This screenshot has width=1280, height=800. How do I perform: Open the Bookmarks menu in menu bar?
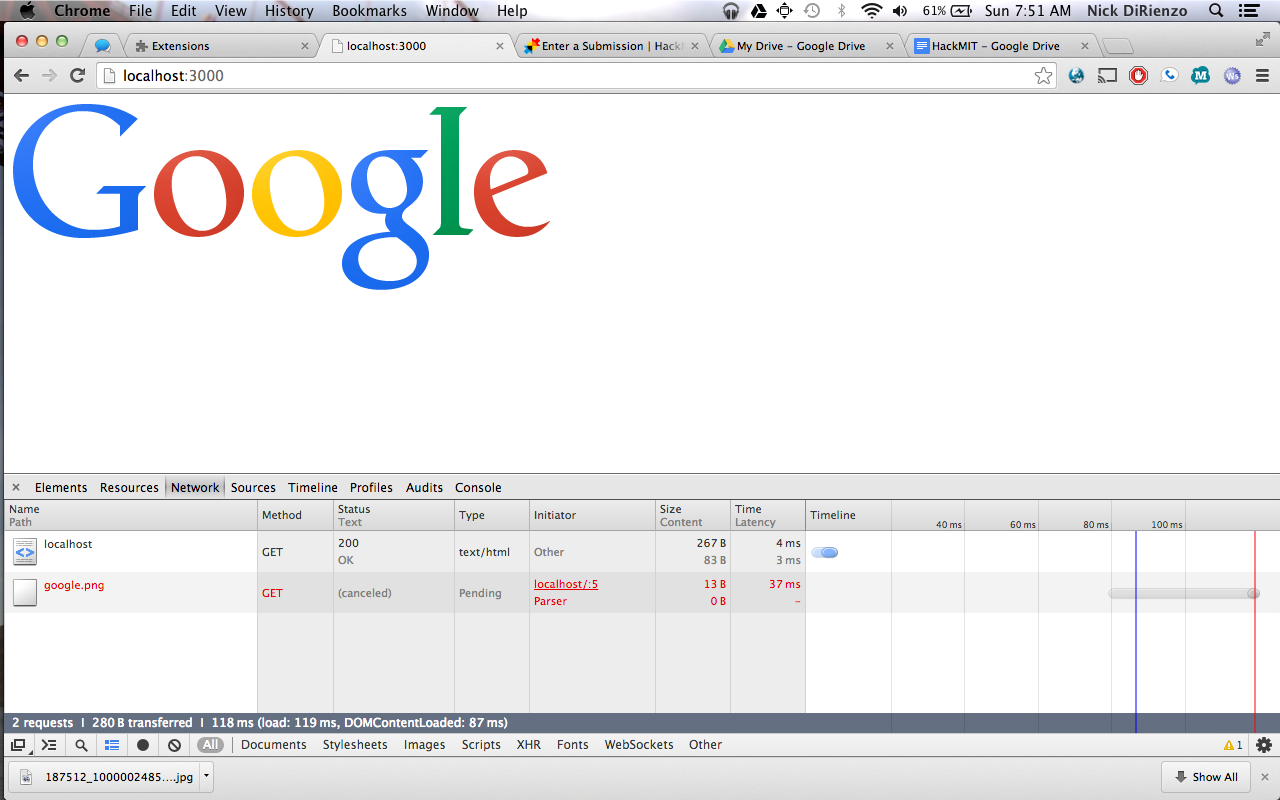[369, 11]
